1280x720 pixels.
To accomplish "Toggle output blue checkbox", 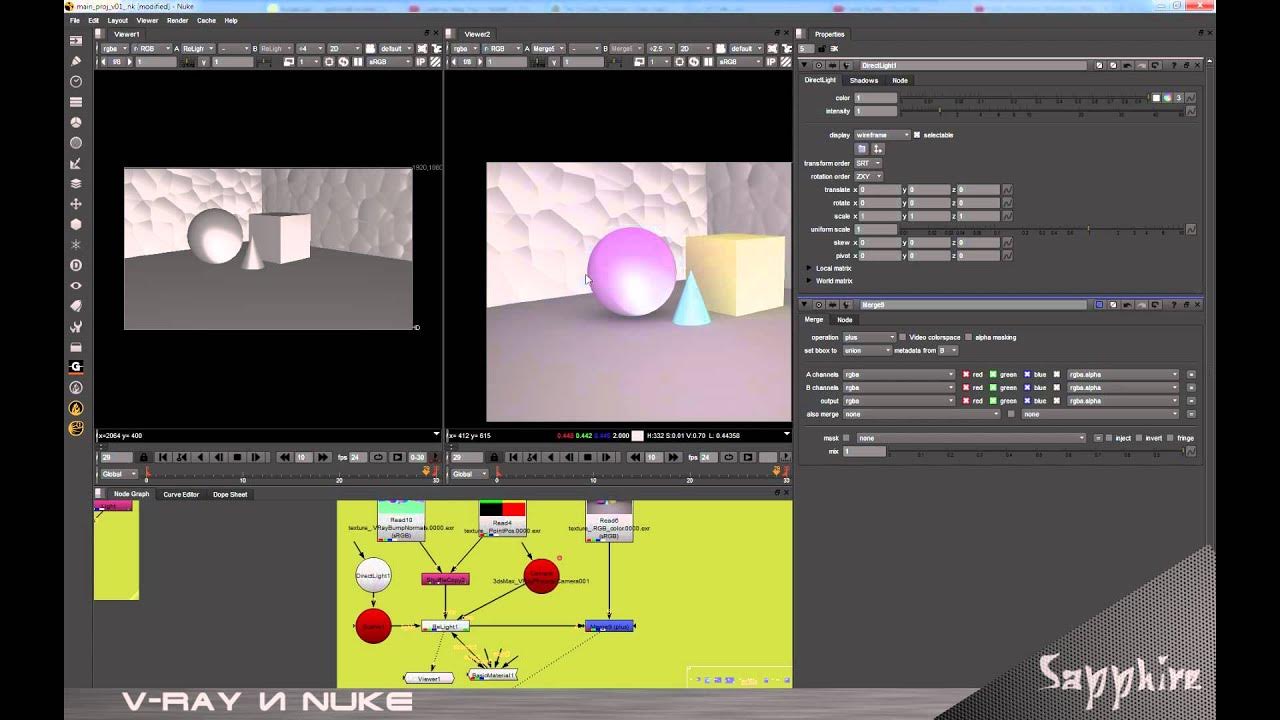I will pos(1027,401).
